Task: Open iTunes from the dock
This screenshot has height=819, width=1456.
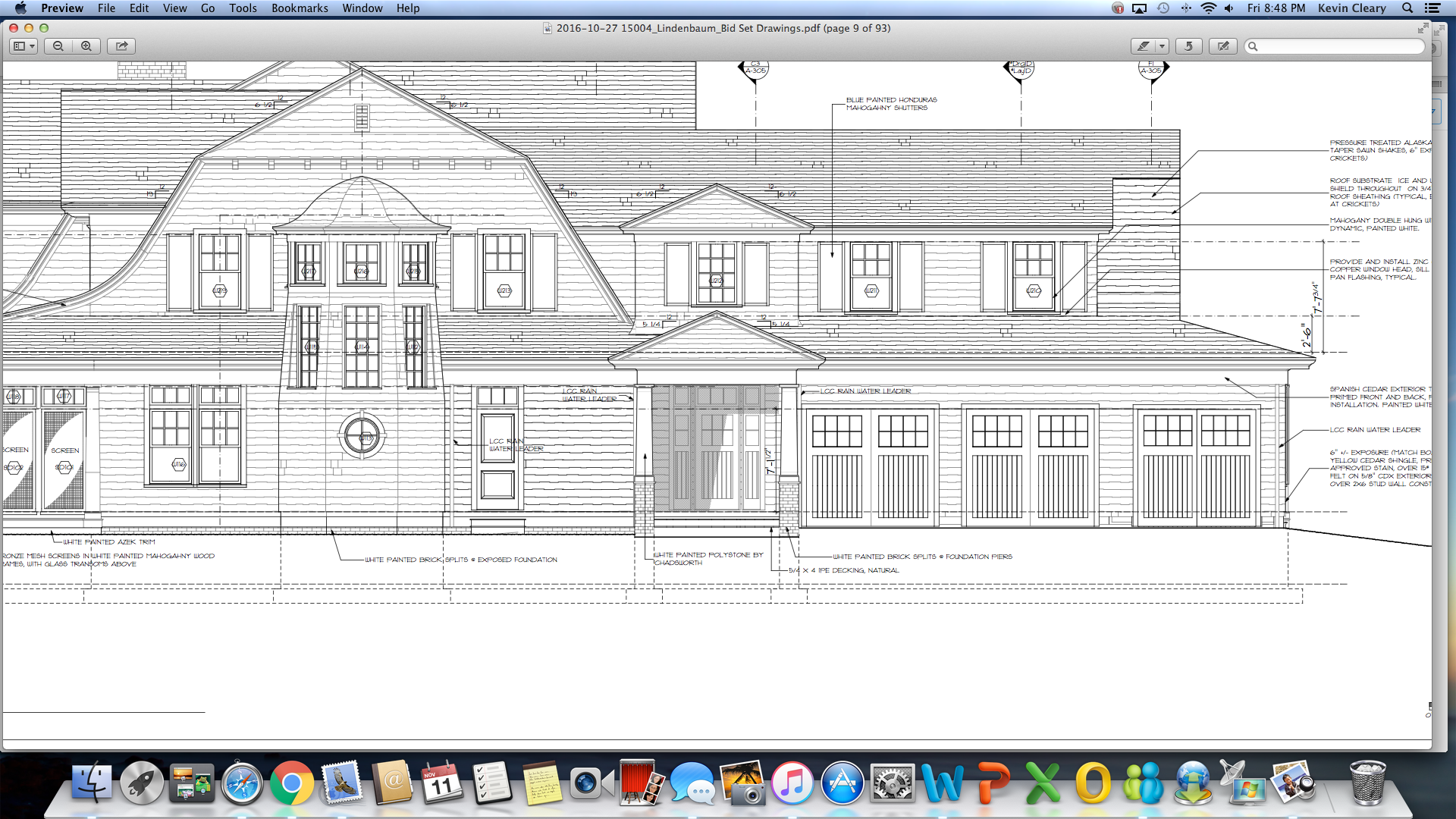Action: click(792, 783)
